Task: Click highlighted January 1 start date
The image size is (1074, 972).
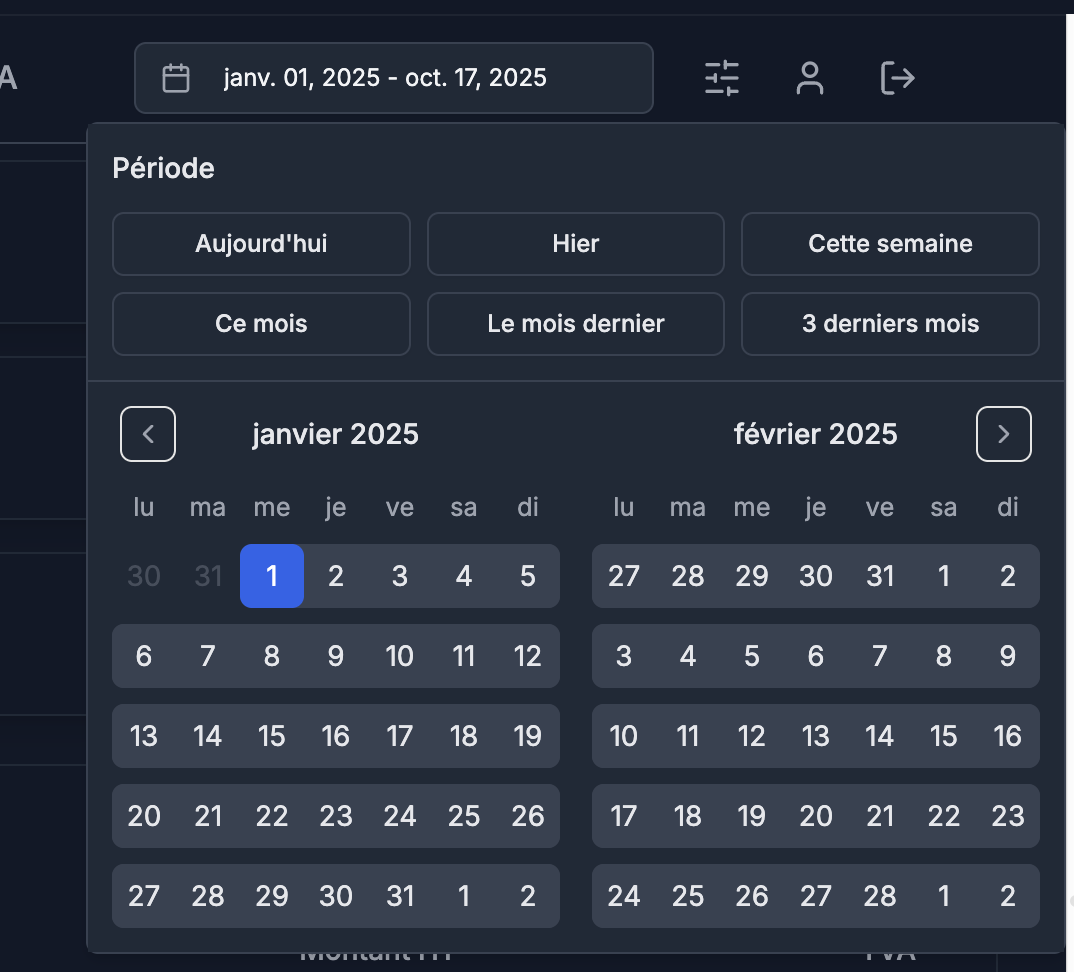Action: pyautogui.click(x=272, y=576)
